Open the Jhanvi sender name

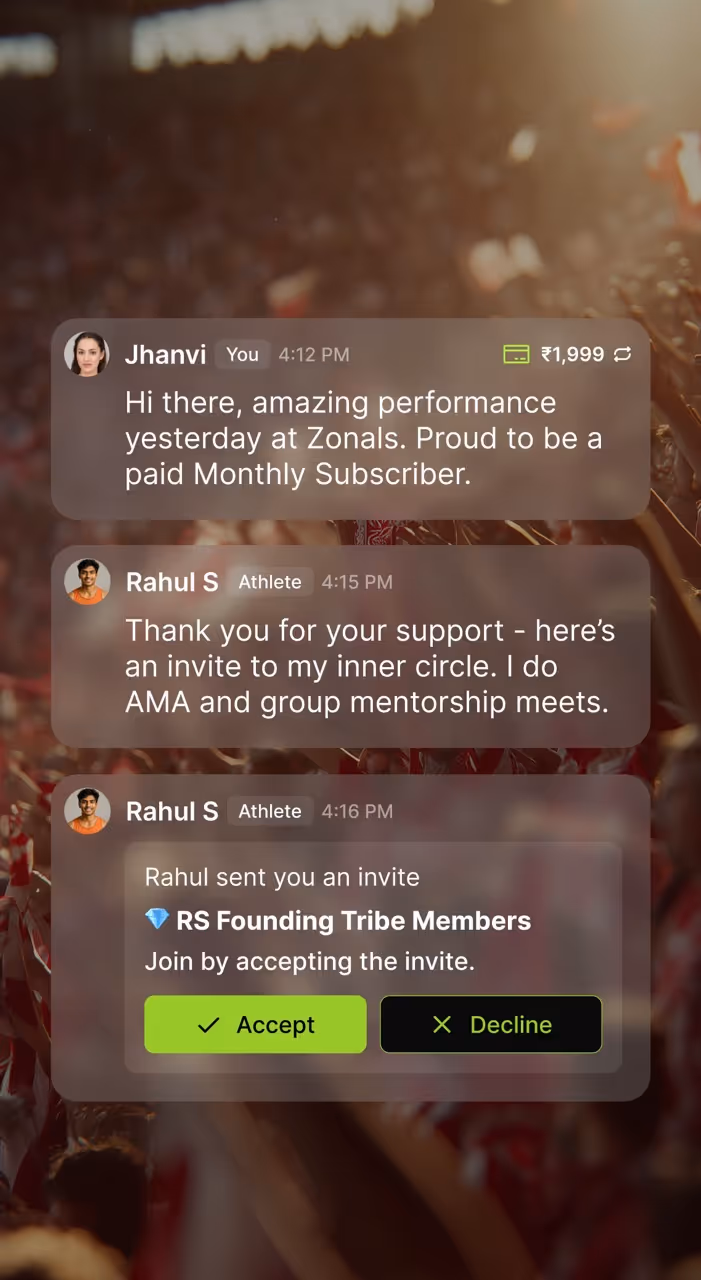[x=165, y=354]
